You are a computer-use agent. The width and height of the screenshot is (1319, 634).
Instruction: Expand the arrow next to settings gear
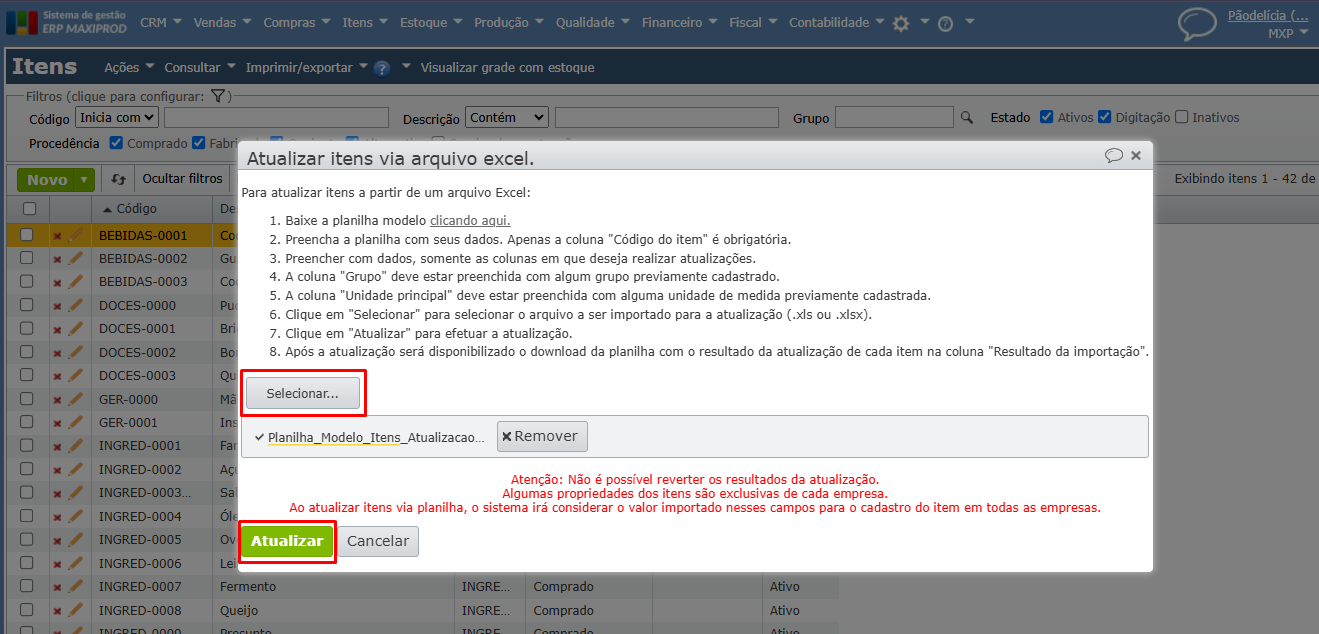pos(925,22)
